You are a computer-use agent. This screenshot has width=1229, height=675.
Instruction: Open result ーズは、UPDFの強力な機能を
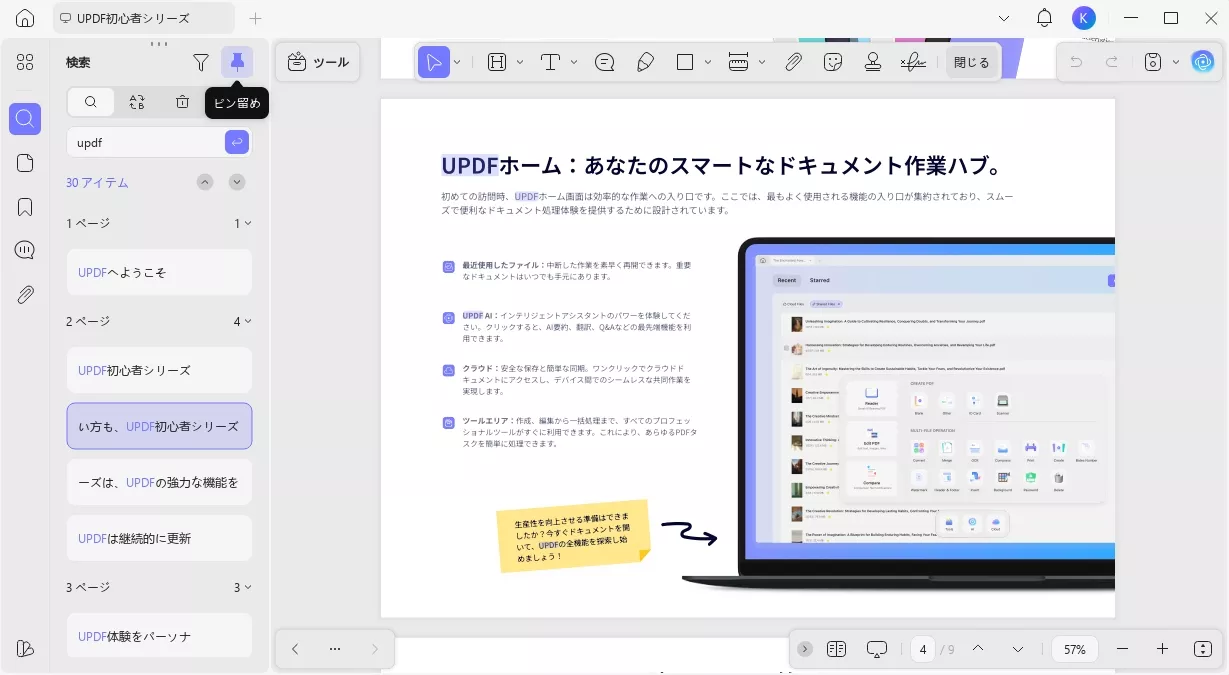coord(159,482)
